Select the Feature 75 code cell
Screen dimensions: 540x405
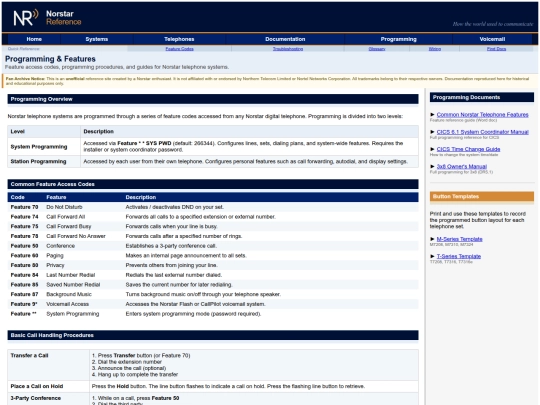click(24, 226)
